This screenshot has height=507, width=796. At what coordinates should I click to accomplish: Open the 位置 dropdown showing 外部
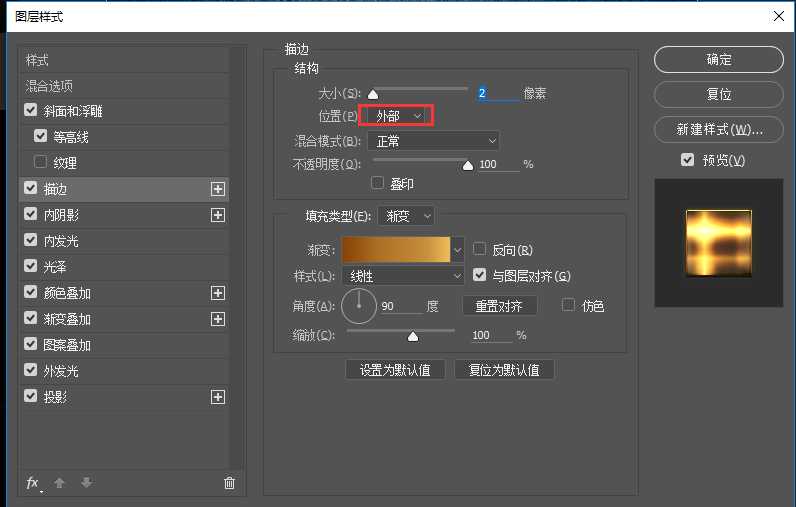pyautogui.click(x=397, y=116)
